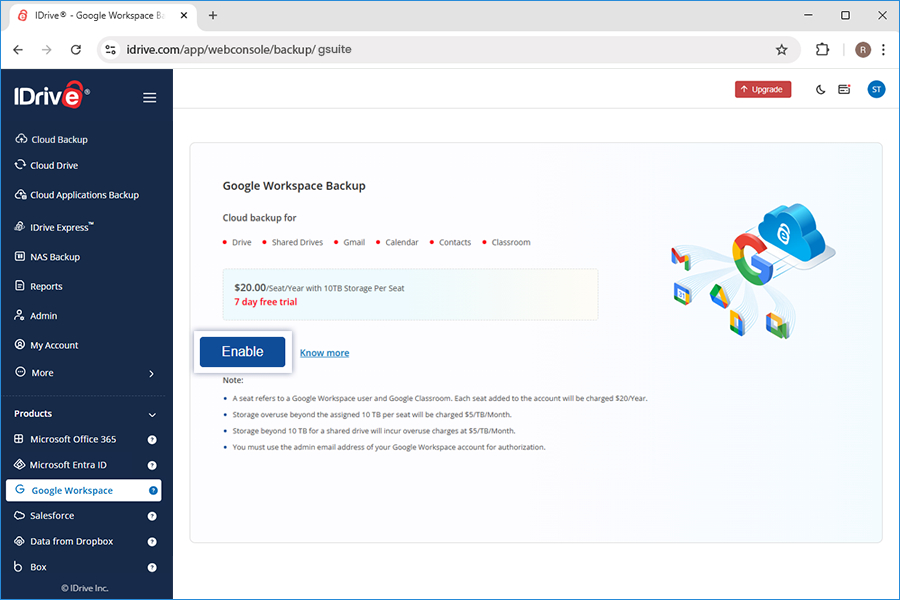Click Enable for Google Workspace Backup
This screenshot has height=600, width=900.
coord(242,351)
